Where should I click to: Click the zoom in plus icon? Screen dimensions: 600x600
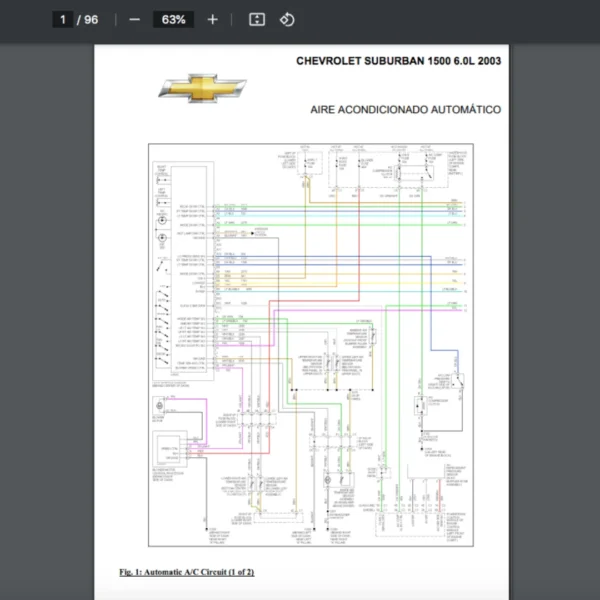(x=212, y=20)
